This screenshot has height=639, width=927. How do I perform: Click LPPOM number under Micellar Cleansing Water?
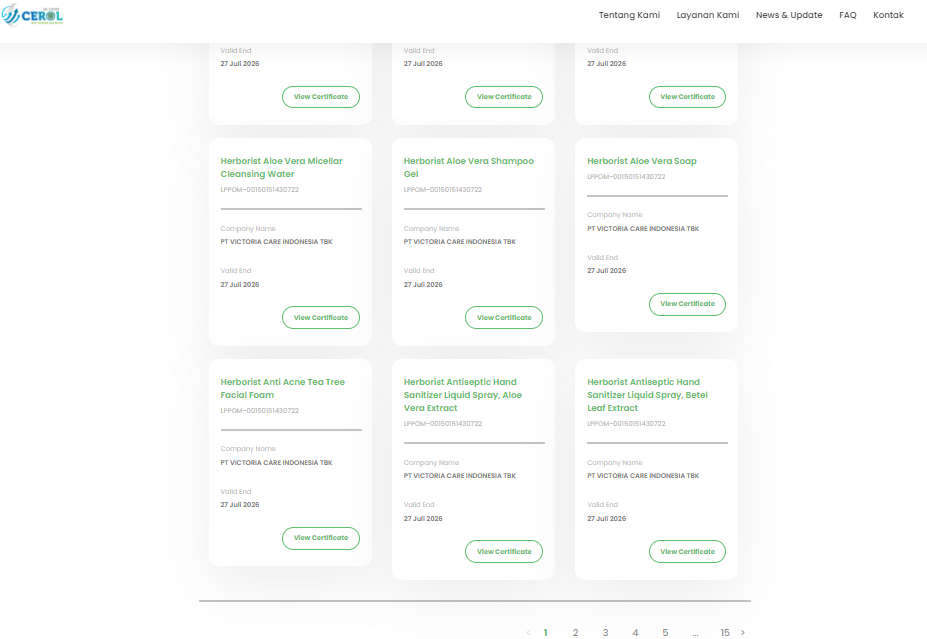(x=260, y=190)
